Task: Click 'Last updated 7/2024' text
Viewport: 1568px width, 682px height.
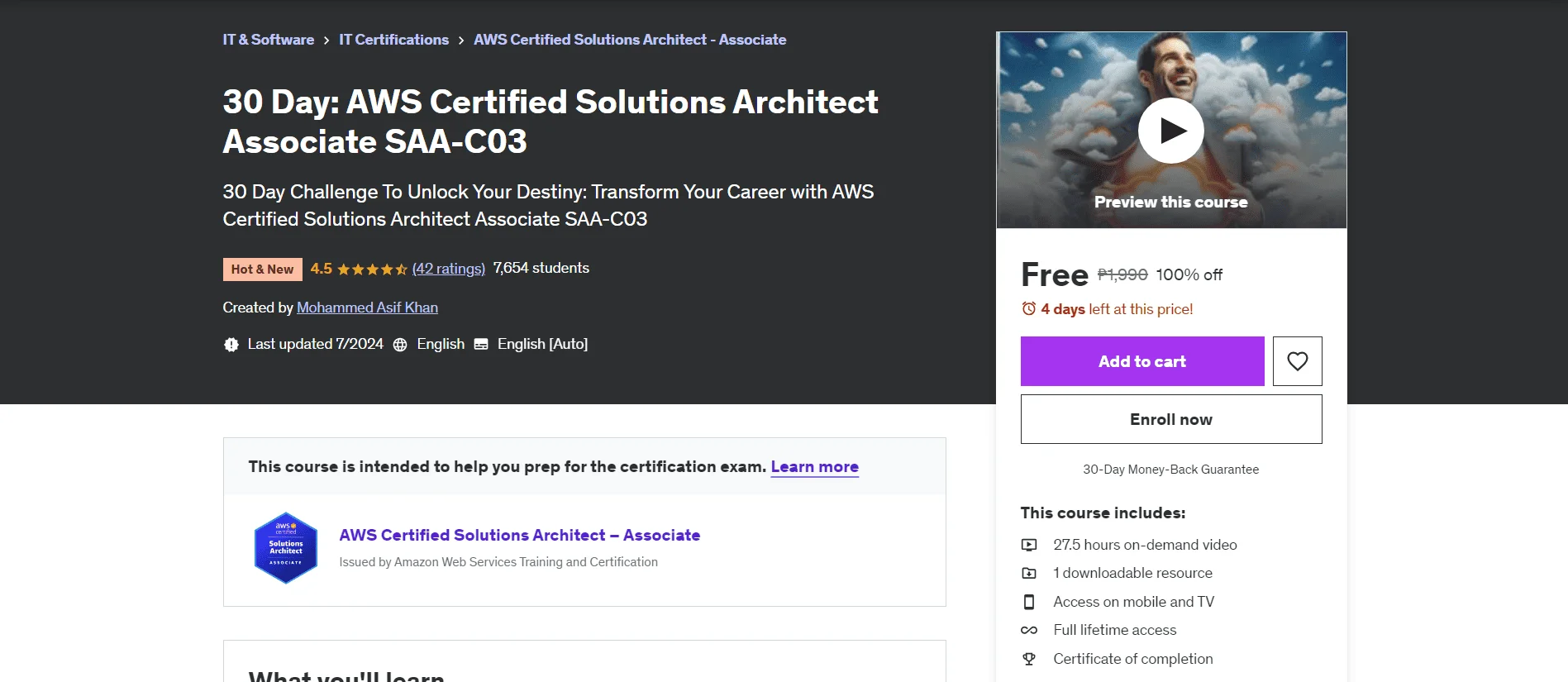Action: click(316, 344)
